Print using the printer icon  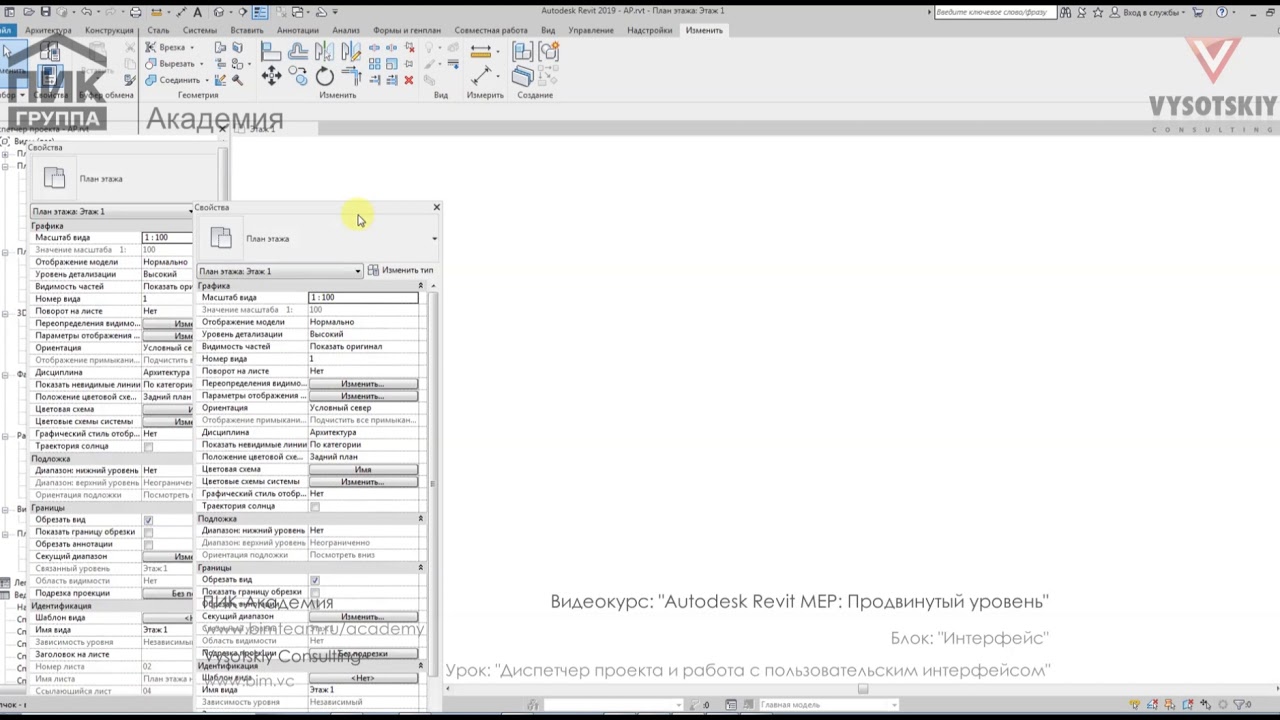tap(135, 12)
